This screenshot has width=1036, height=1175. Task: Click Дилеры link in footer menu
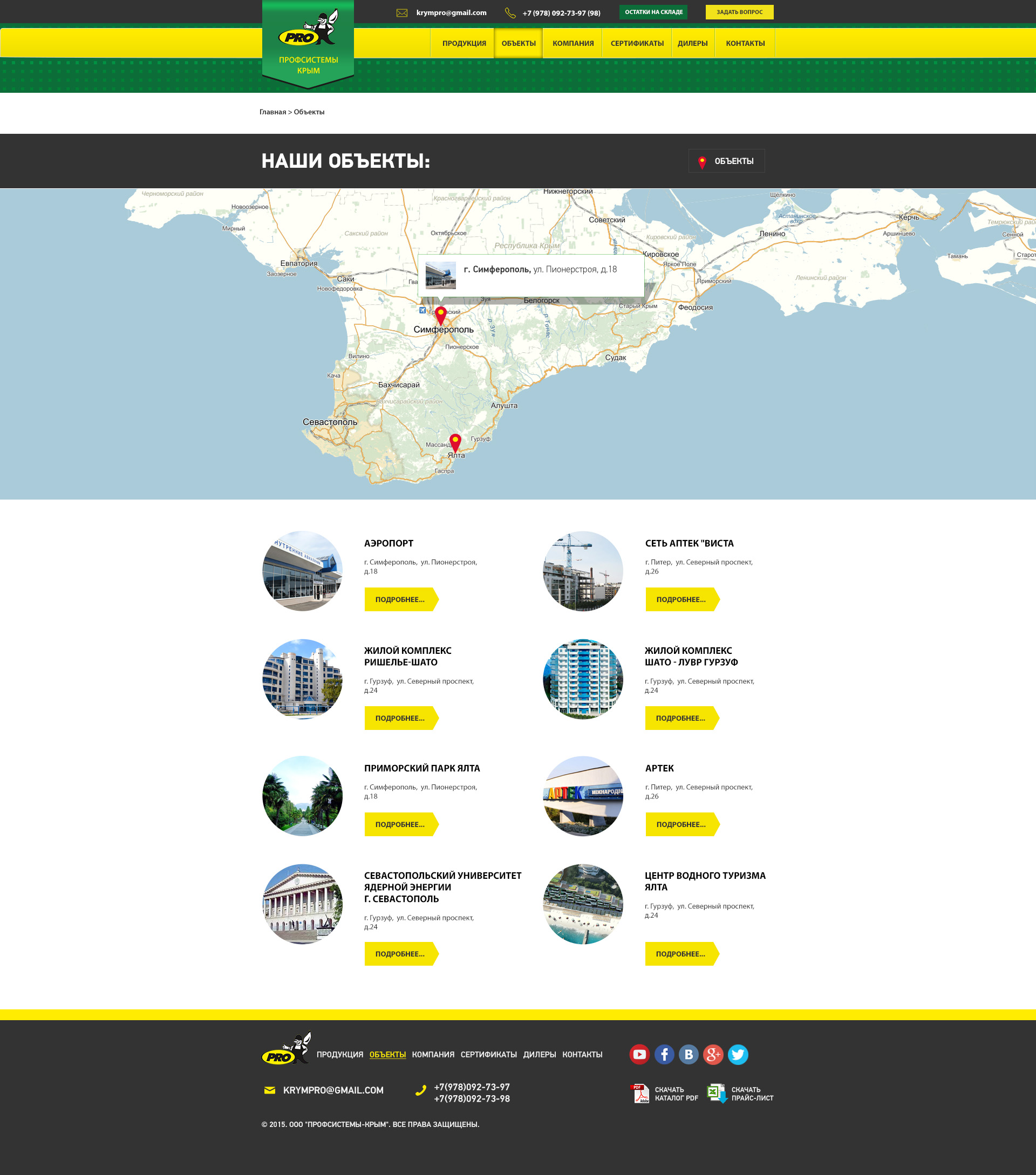click(539, 1054)
